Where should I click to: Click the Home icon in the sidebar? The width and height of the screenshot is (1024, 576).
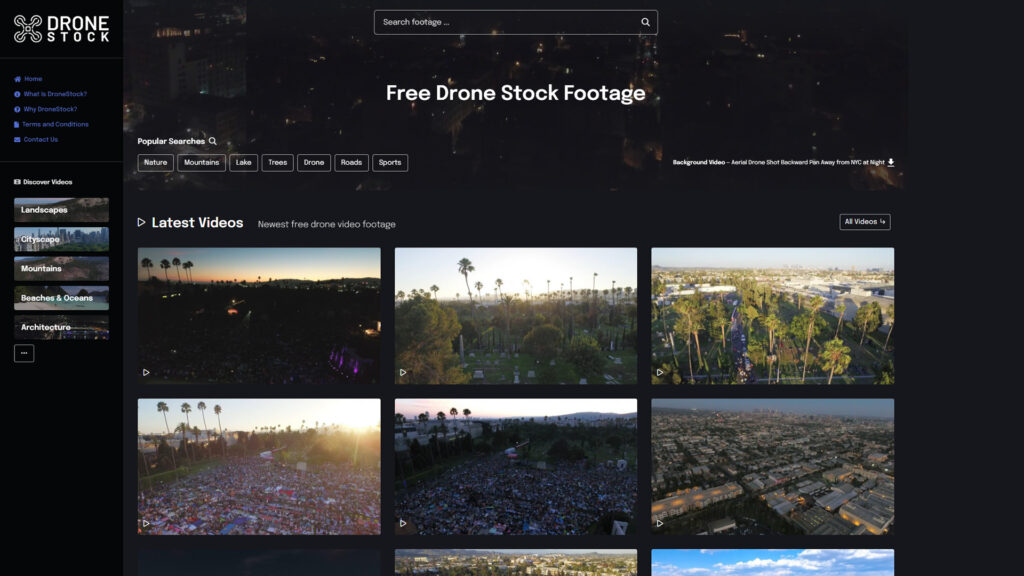(x=17, y=78)
